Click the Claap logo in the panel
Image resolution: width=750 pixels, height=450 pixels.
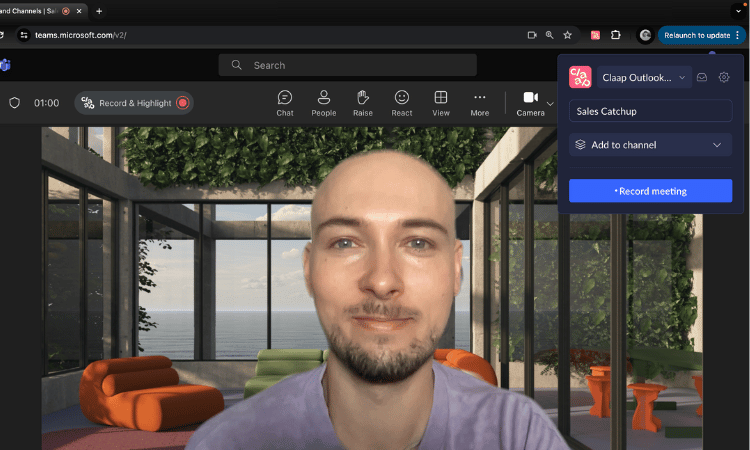pyautogui.click(x=580, y=77)
